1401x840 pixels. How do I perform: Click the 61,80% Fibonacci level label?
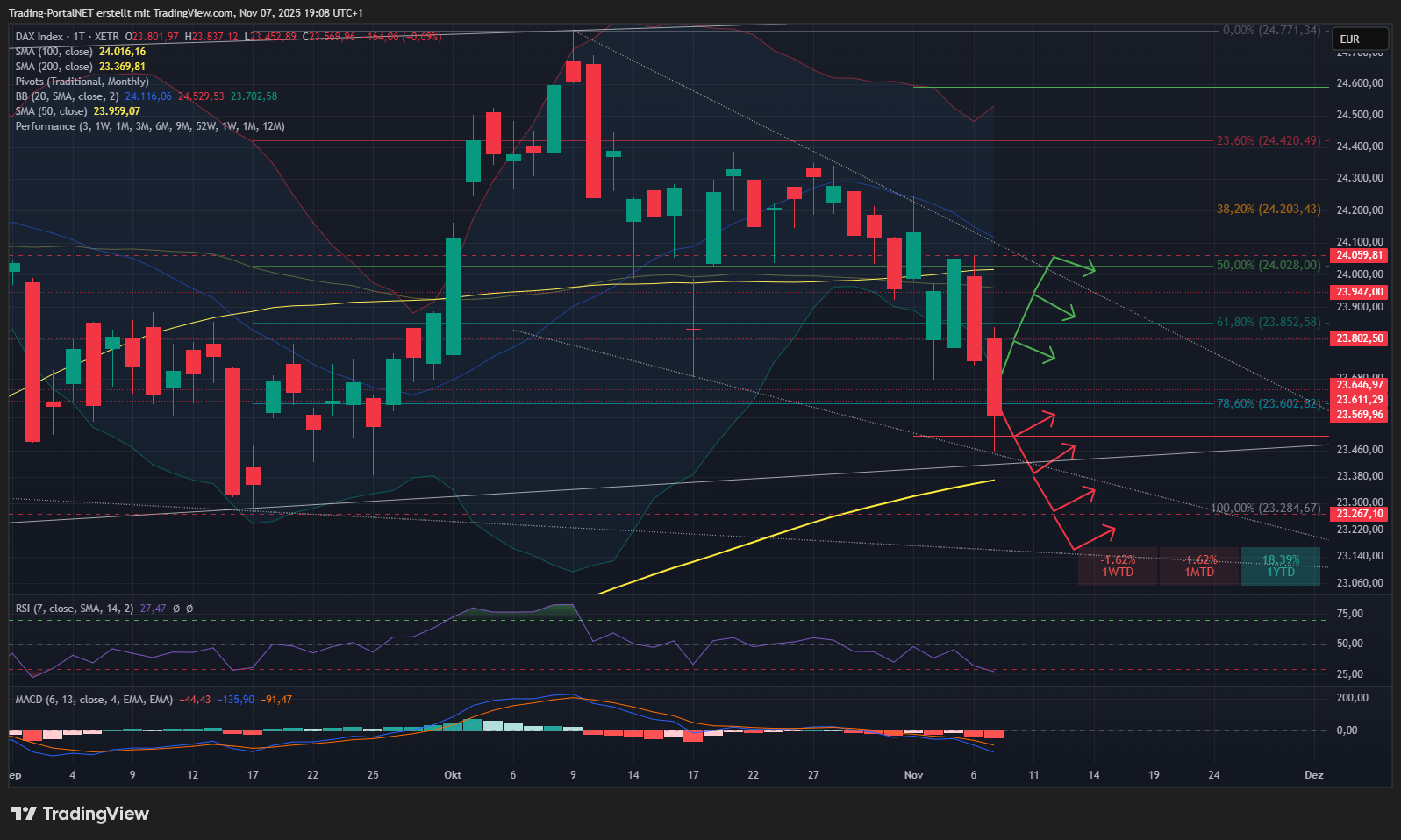coord(1268,323)
